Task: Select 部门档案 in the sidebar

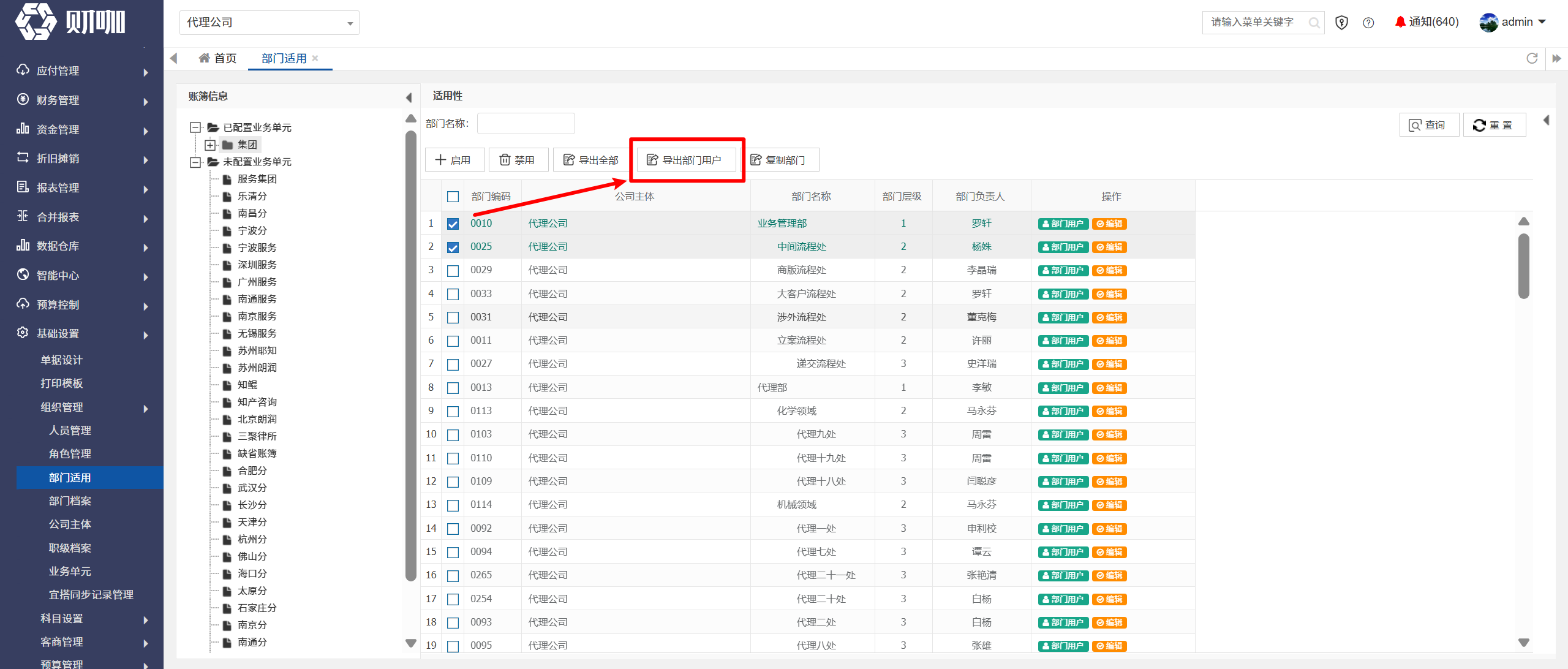Action: 70,501
